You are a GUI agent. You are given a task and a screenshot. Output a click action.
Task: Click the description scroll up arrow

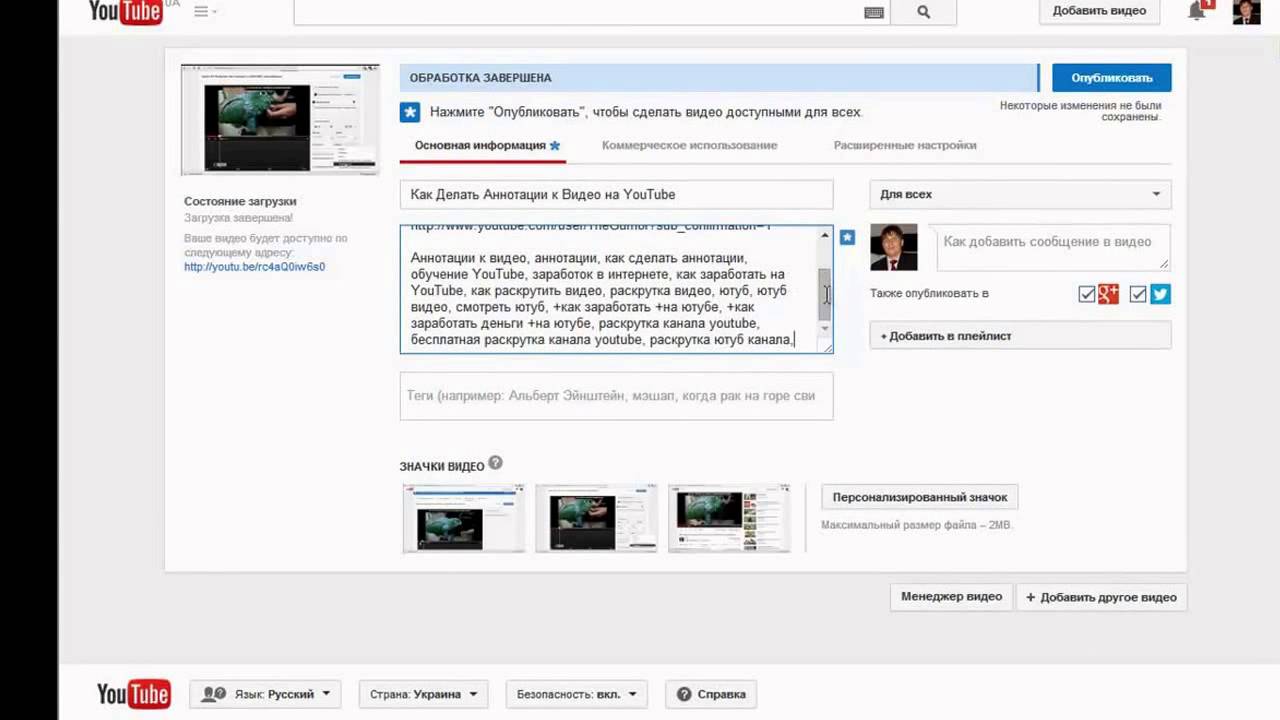point(825,235)
